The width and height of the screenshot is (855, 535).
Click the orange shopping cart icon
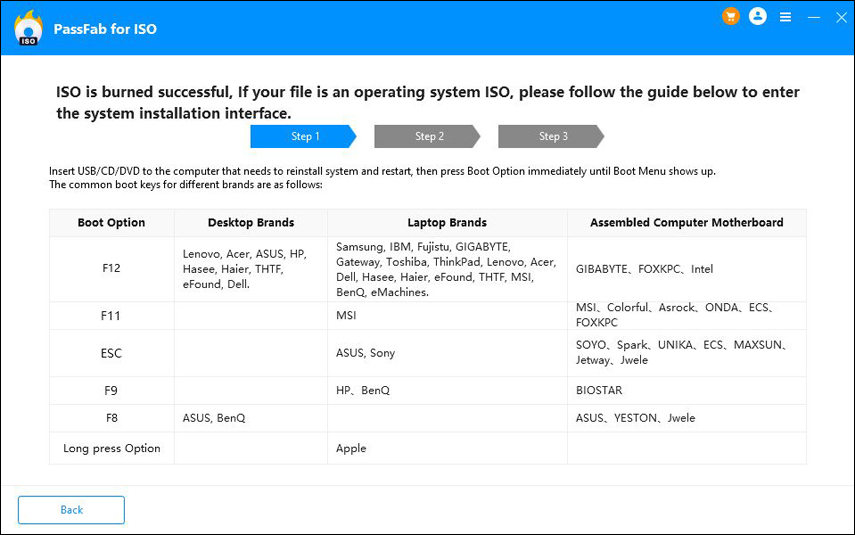tap(731, 17)
